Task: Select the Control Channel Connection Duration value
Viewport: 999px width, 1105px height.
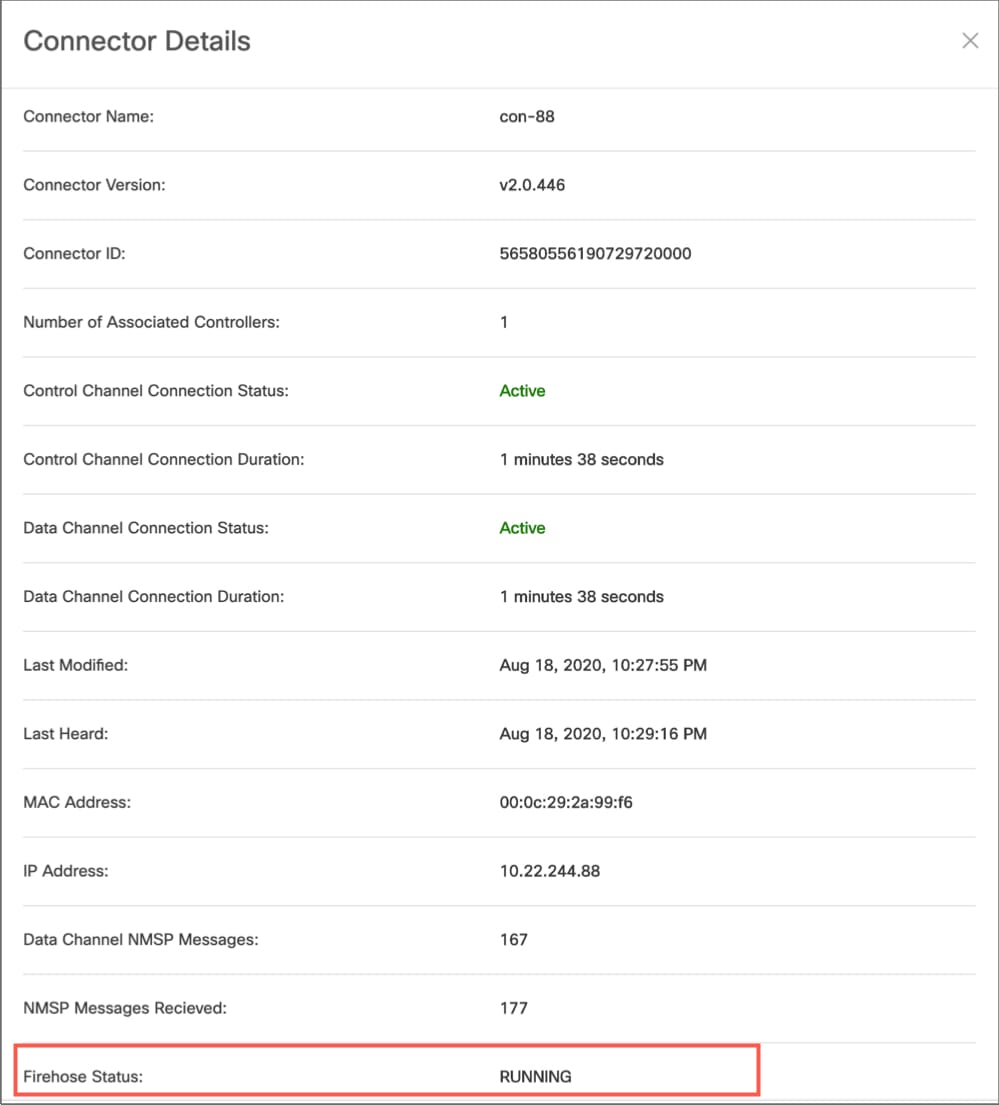Action: [581, 460]
